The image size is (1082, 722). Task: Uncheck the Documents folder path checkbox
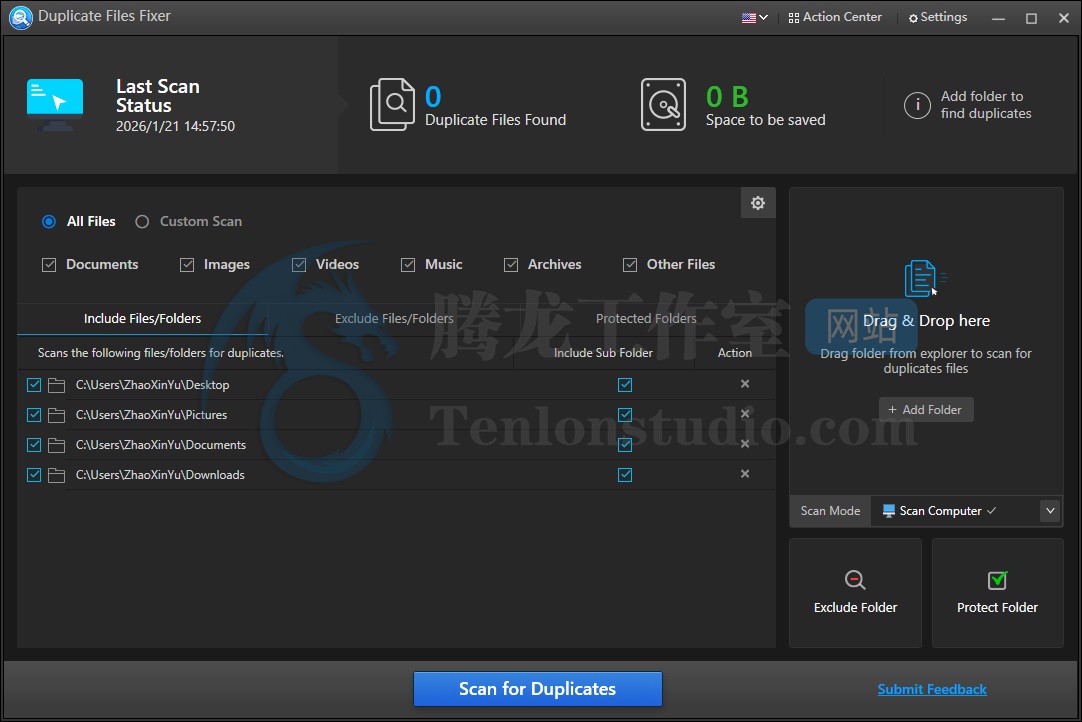pos(34,445)
